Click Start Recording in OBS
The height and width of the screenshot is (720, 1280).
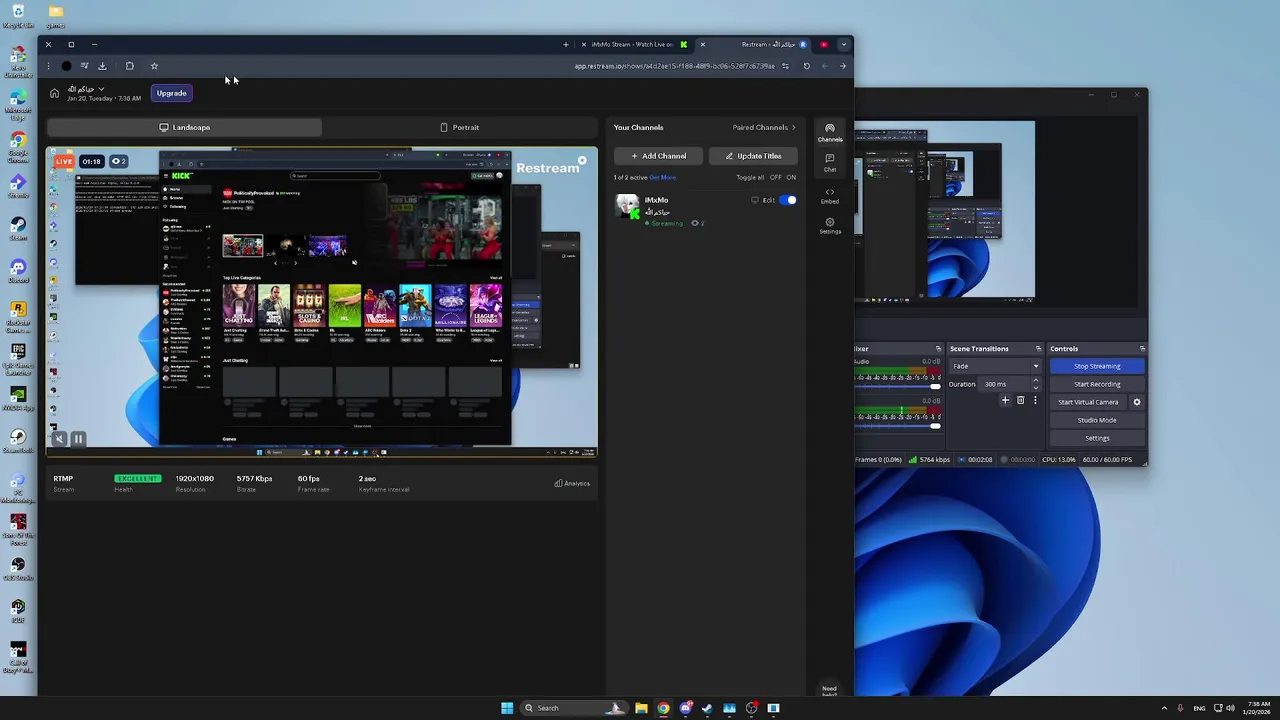pos(1097,384)
